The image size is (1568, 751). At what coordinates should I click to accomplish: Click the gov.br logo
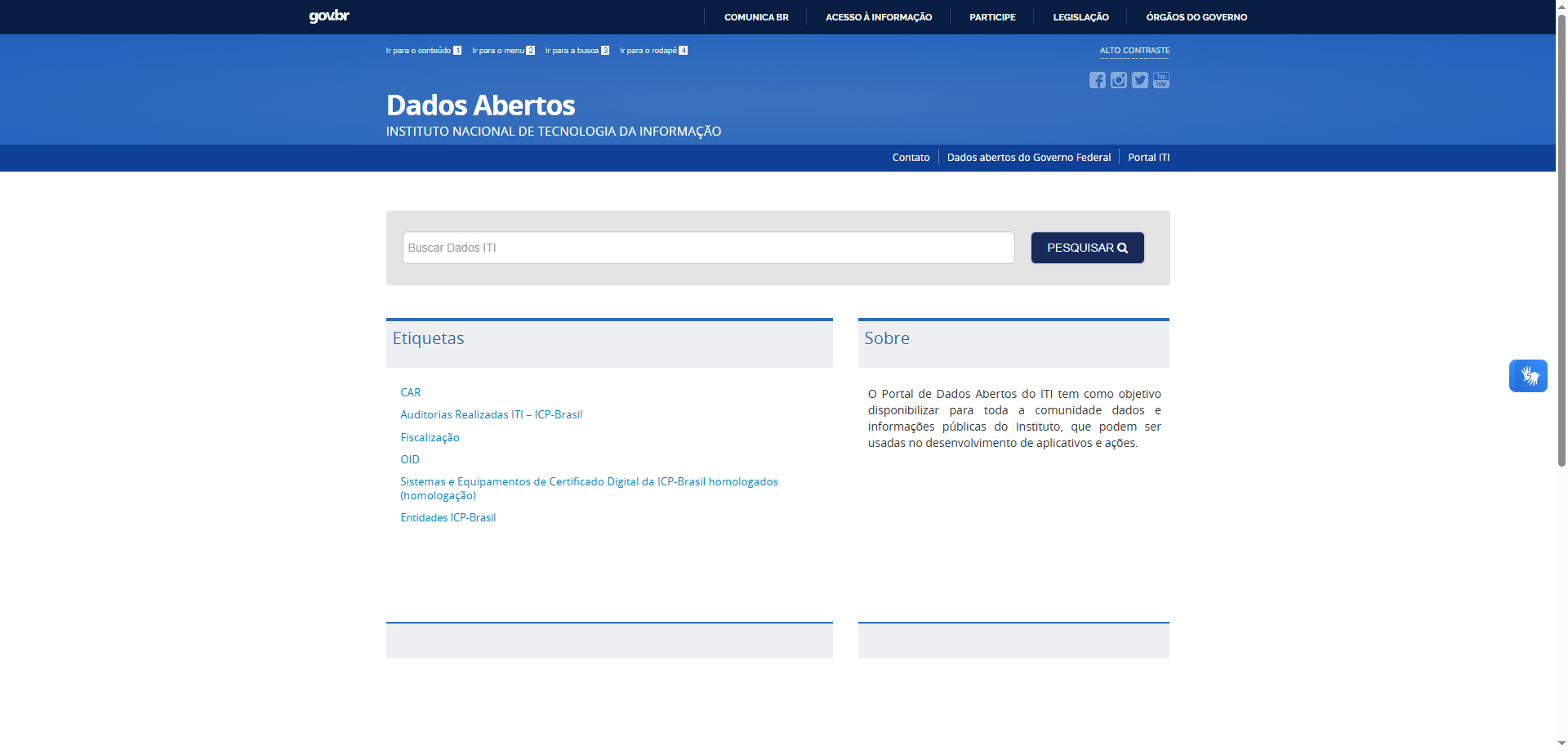pos(329,16)
